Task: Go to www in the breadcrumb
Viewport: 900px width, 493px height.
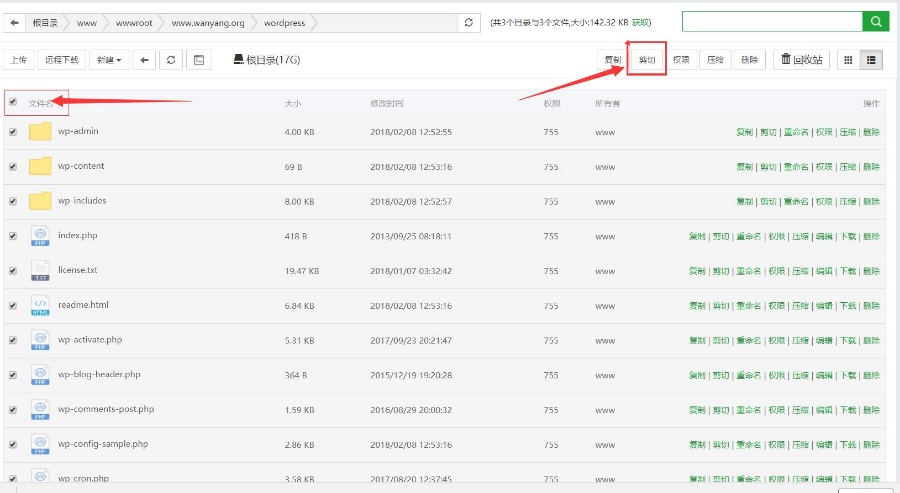Action: (87, 23)
